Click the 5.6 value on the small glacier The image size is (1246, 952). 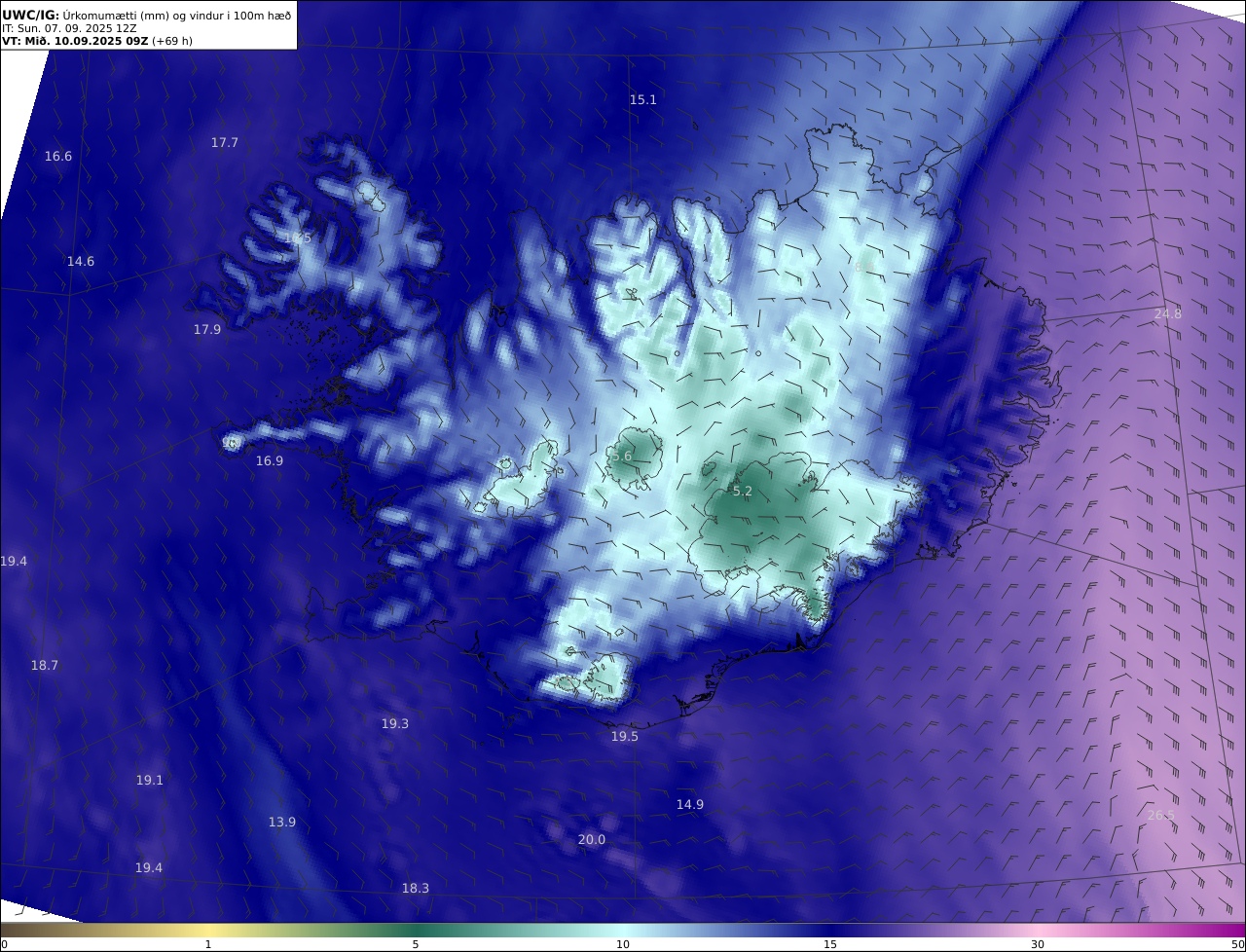tap(622, 457)
